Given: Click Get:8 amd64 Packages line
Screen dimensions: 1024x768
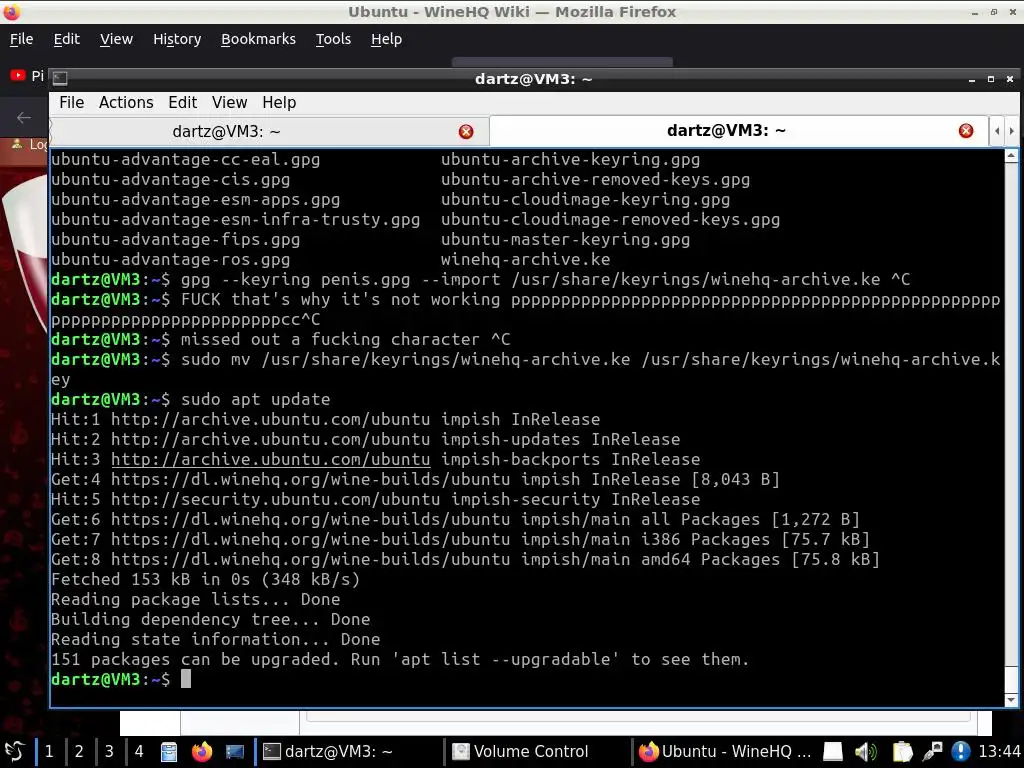Looking at the screenshot, I should (x=465, y=560).
